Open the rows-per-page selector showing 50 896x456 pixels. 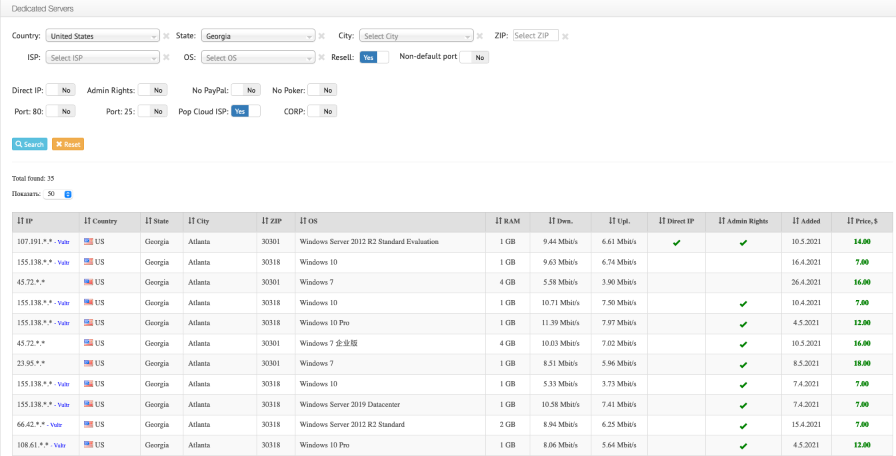[59, 194]
